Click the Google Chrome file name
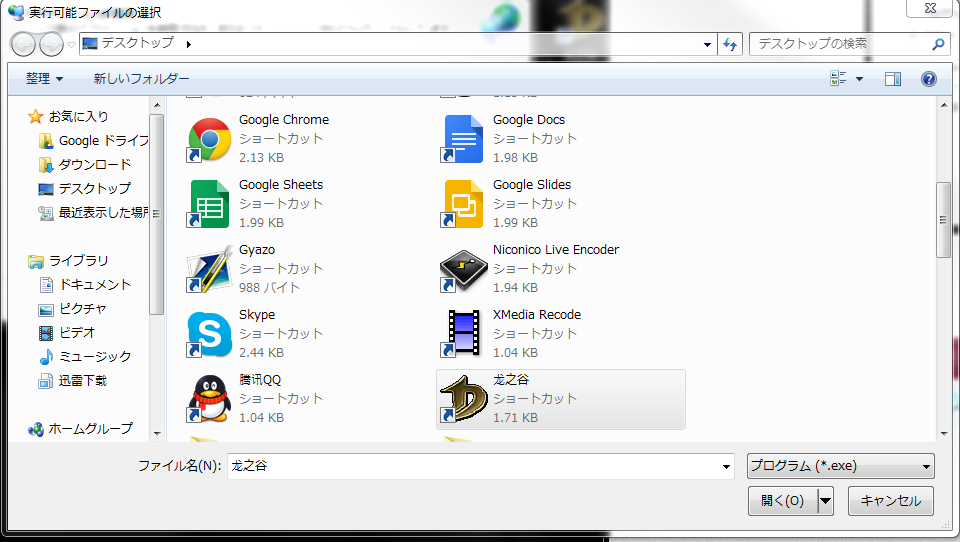 (284, 120)
